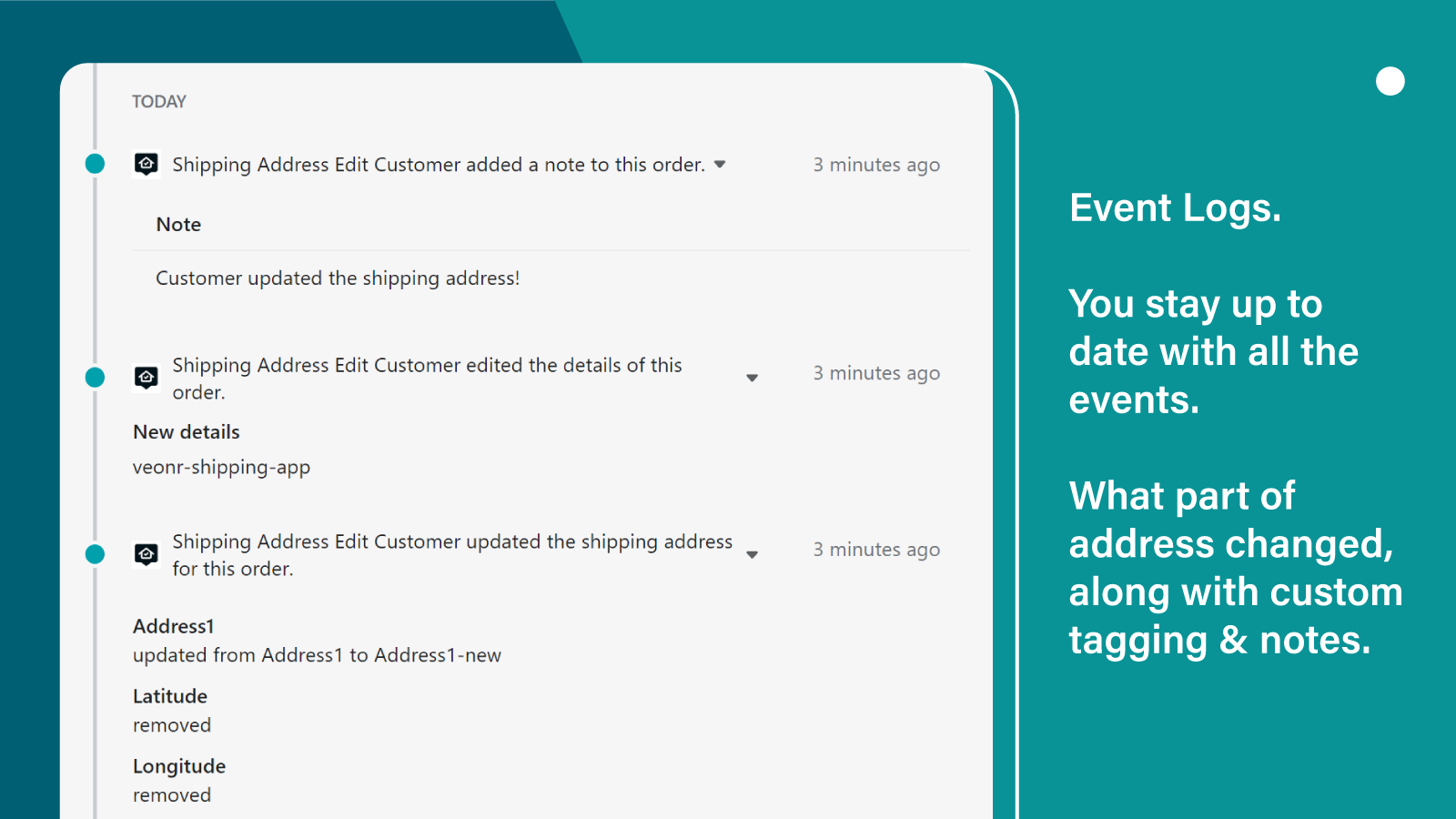The width and height of the screenshot is (1456, 819).
Task: Open the "added a note to this order" event title
Action: pyautogui.click(x=439, y=165)
